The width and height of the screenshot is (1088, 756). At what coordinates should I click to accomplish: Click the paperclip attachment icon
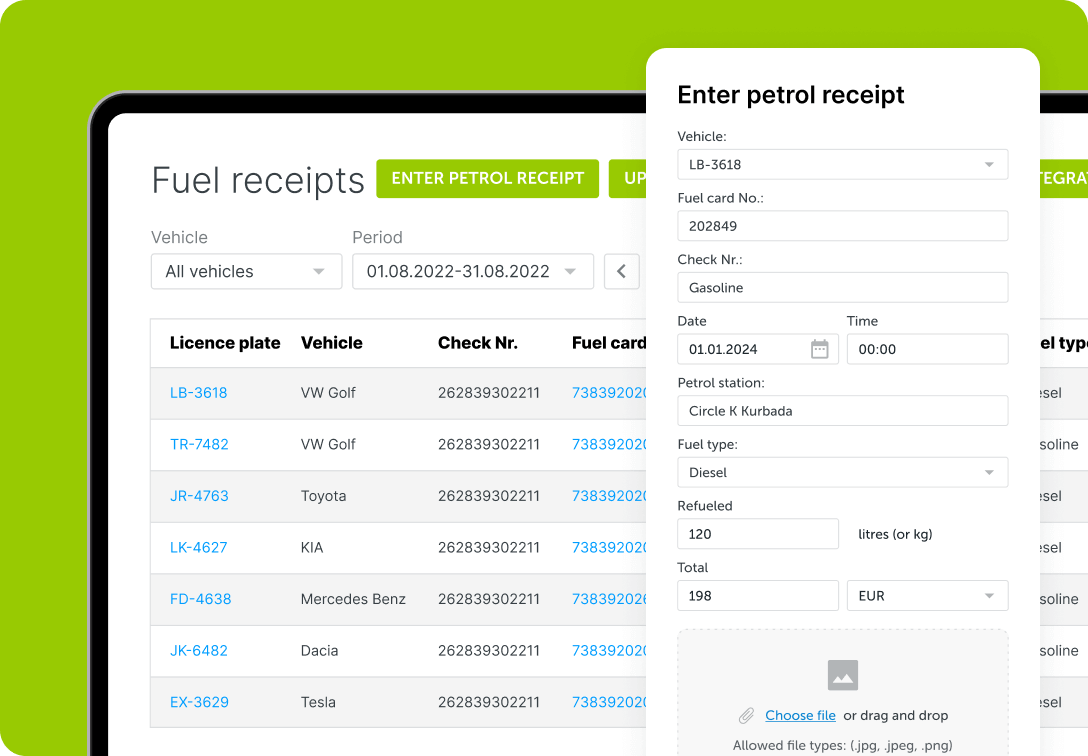click(x=747, y=715)
